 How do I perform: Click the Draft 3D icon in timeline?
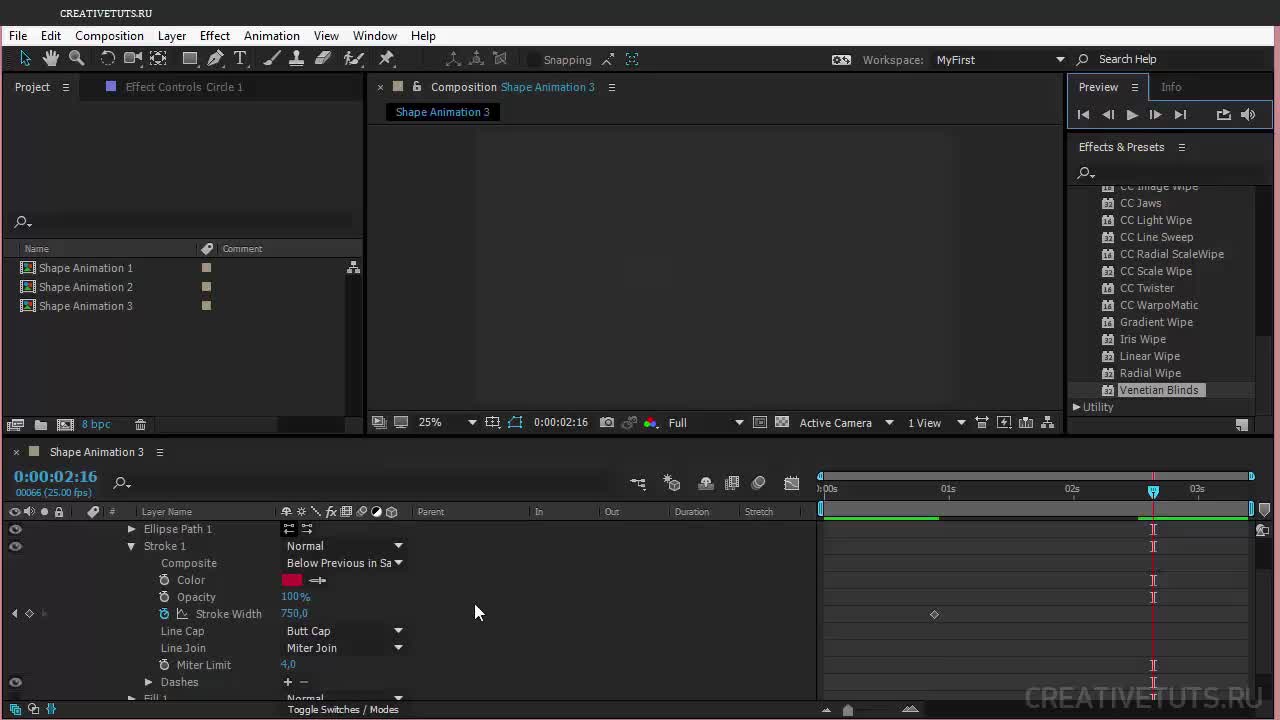click(672, 484)
